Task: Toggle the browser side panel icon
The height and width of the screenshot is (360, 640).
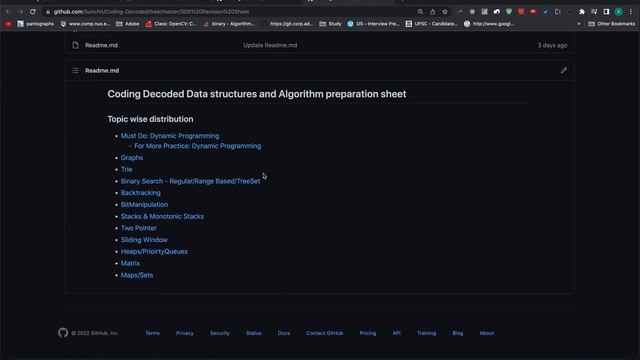Action: coord(607,12)
